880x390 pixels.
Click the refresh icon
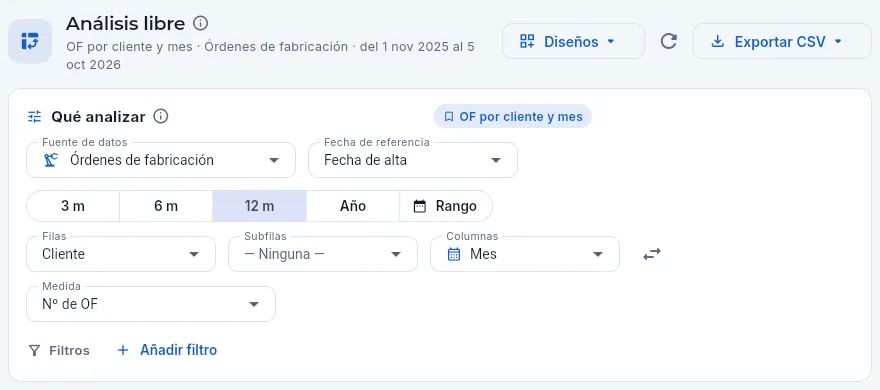668,41
